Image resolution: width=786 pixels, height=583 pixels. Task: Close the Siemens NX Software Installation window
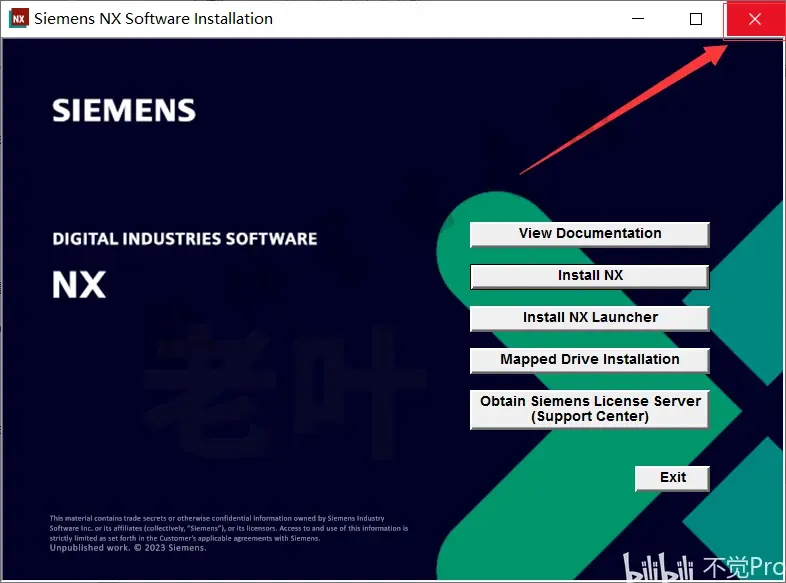754,19
